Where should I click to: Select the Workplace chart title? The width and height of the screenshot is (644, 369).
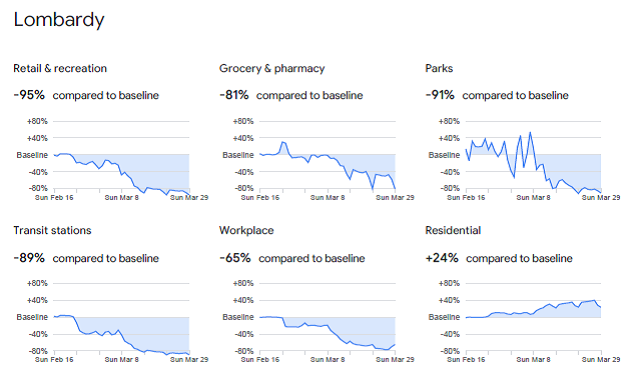246,231
